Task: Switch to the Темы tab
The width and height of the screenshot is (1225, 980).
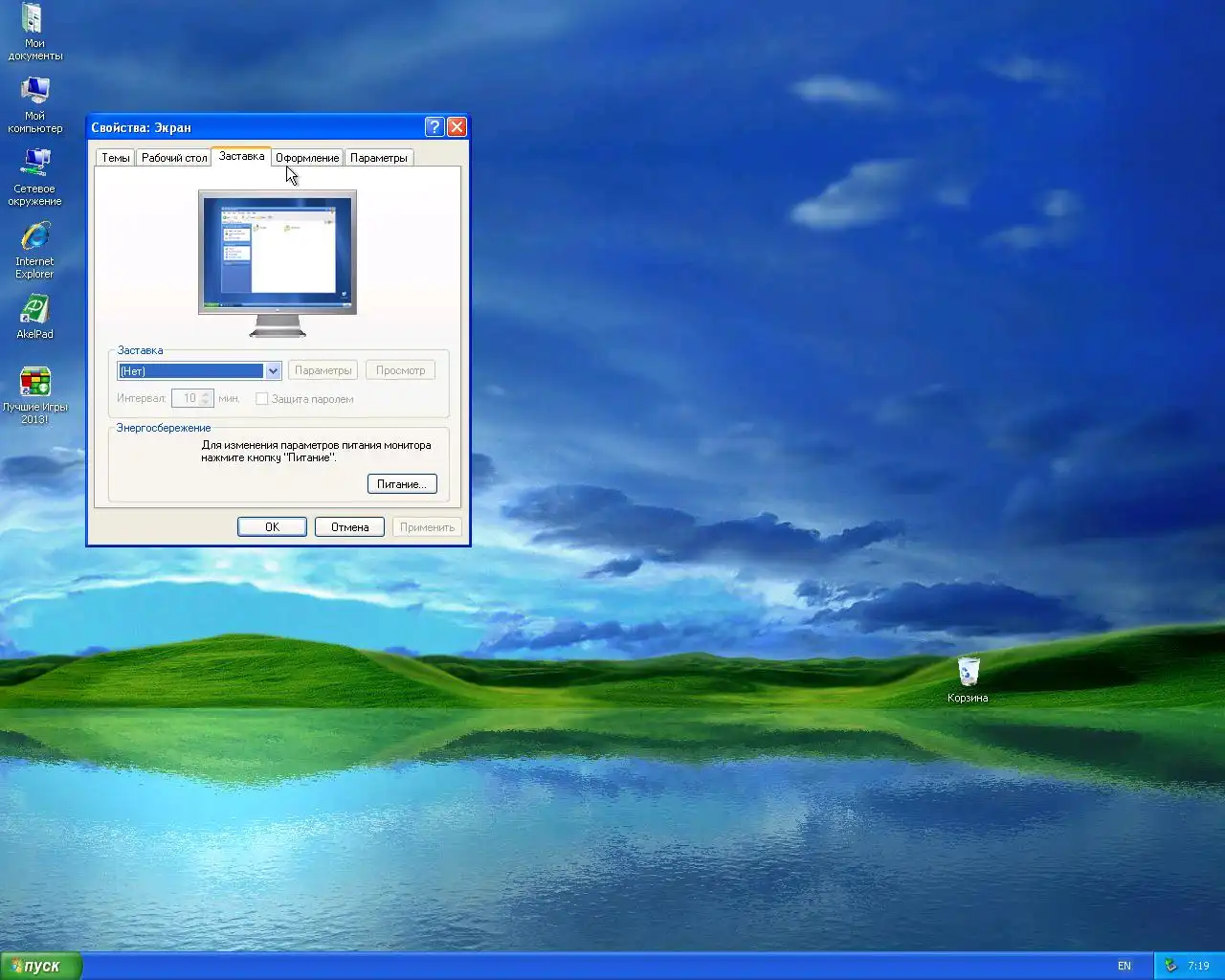Action: (x=116, y=158)
